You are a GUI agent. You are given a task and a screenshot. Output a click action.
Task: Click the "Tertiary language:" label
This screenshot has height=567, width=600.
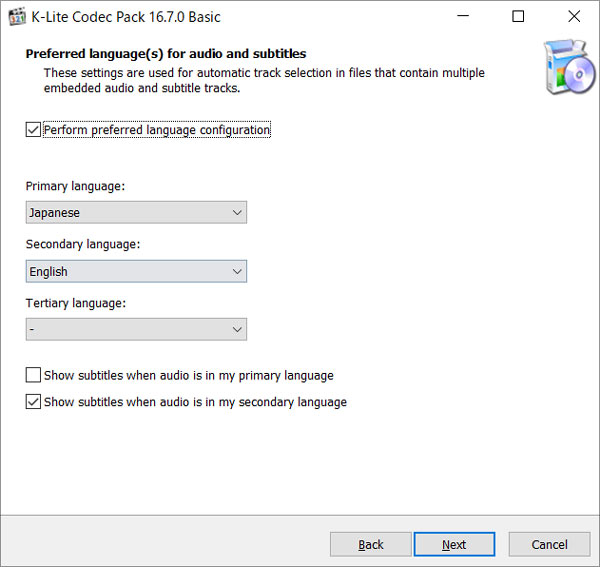point(76,303)
